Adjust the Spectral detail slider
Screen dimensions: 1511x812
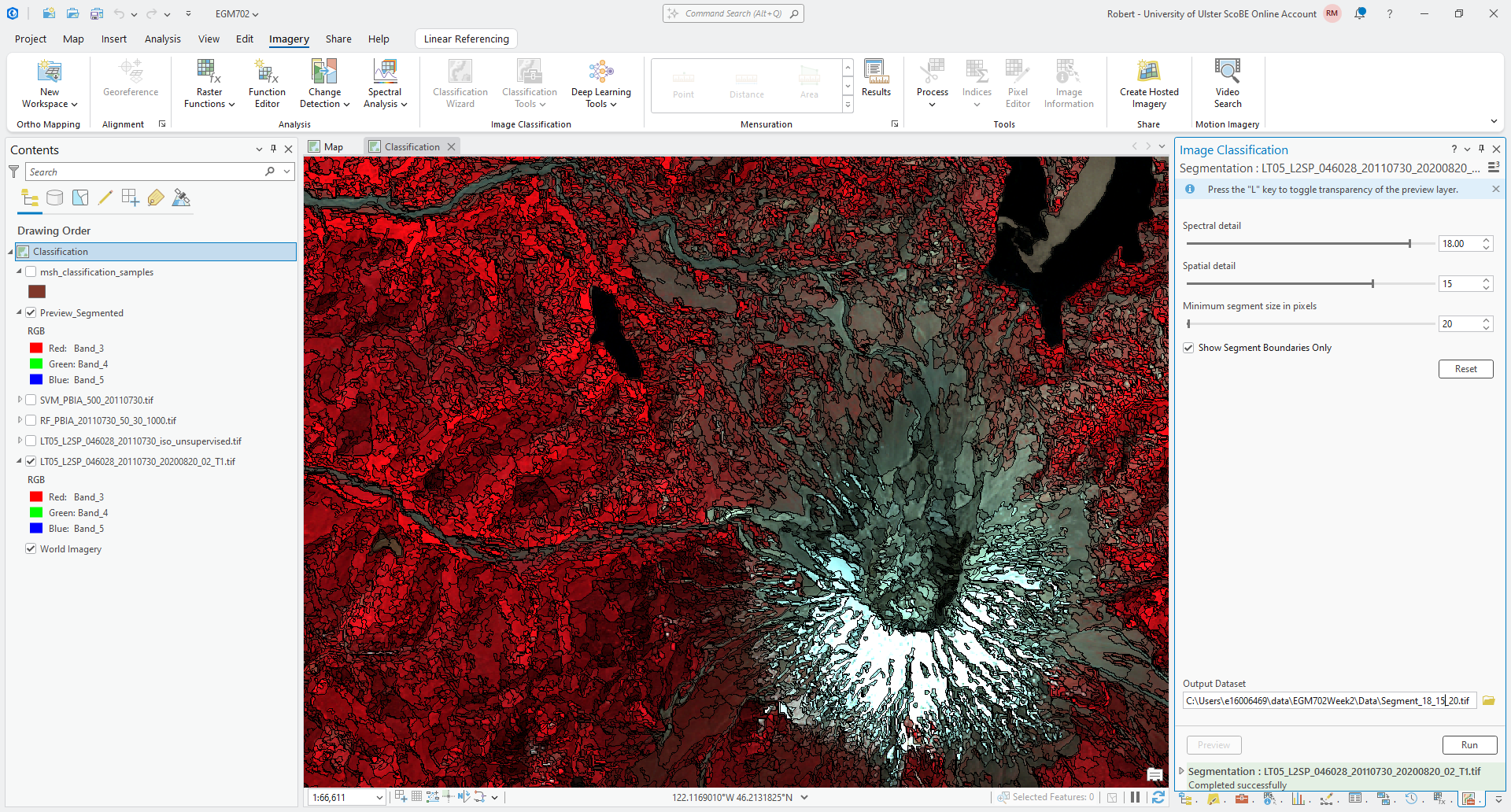tap(1409, 244)
